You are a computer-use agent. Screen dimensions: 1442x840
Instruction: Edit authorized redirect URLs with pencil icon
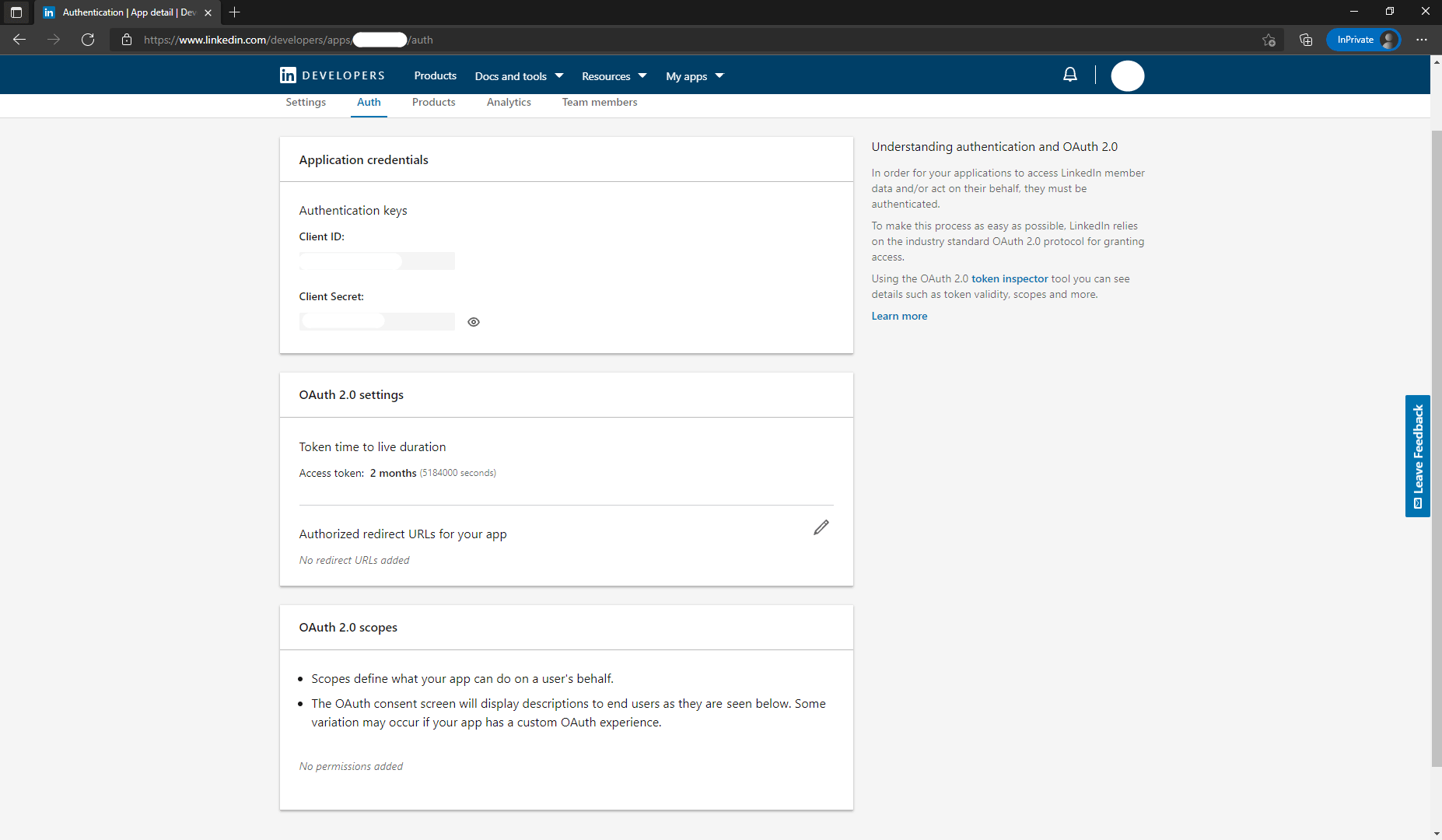point(821,527)
